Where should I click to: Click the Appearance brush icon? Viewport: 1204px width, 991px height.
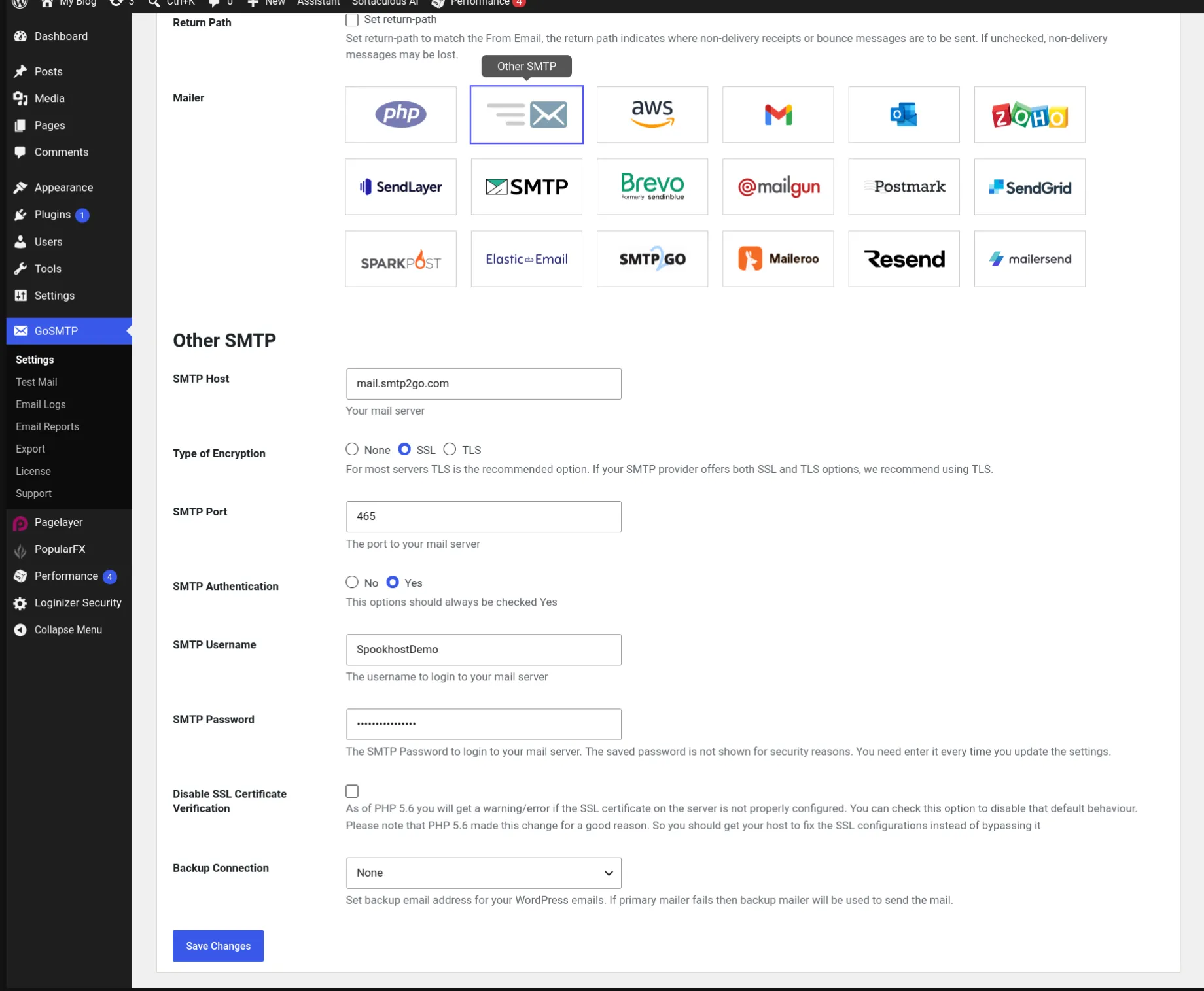point(20,188)
